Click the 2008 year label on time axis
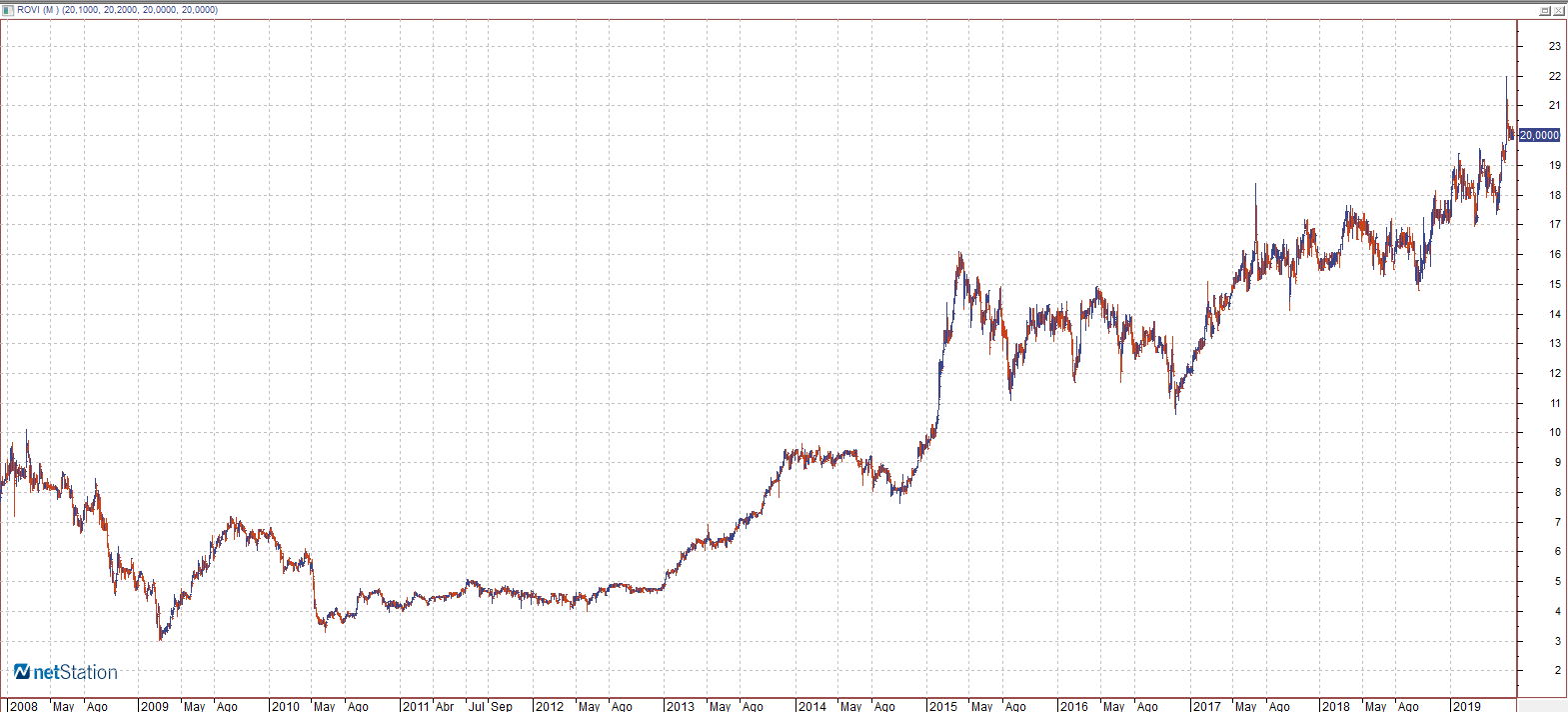The width and height of the screenshot is (1568, 712). point(23,706)
